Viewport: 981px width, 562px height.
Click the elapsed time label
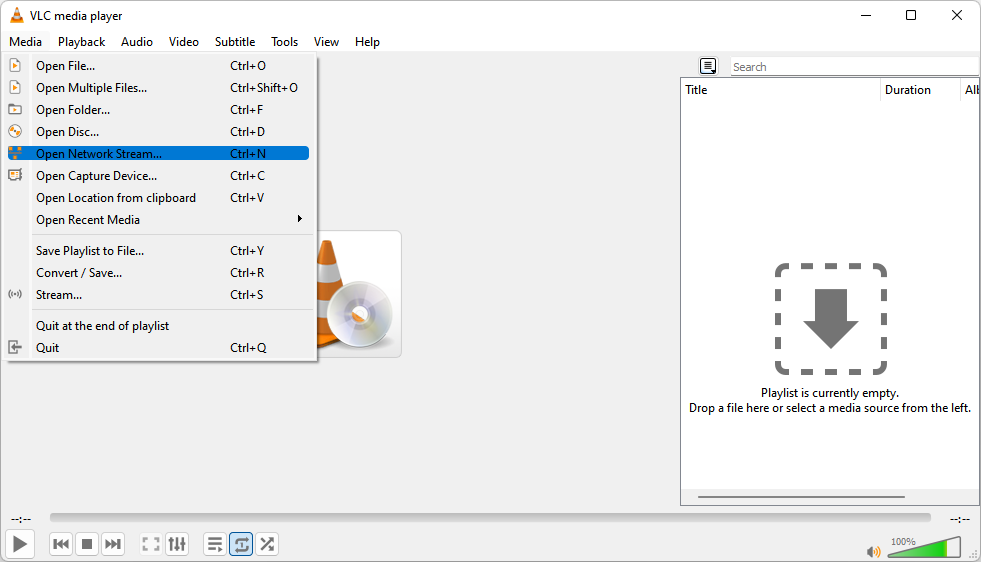[21, 519]
